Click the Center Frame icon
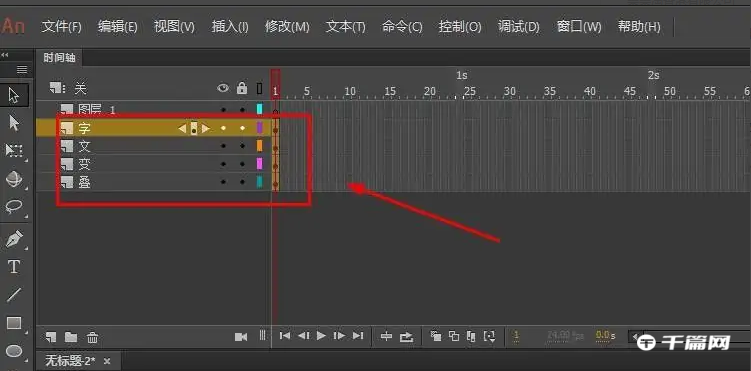 coord(386,337)
